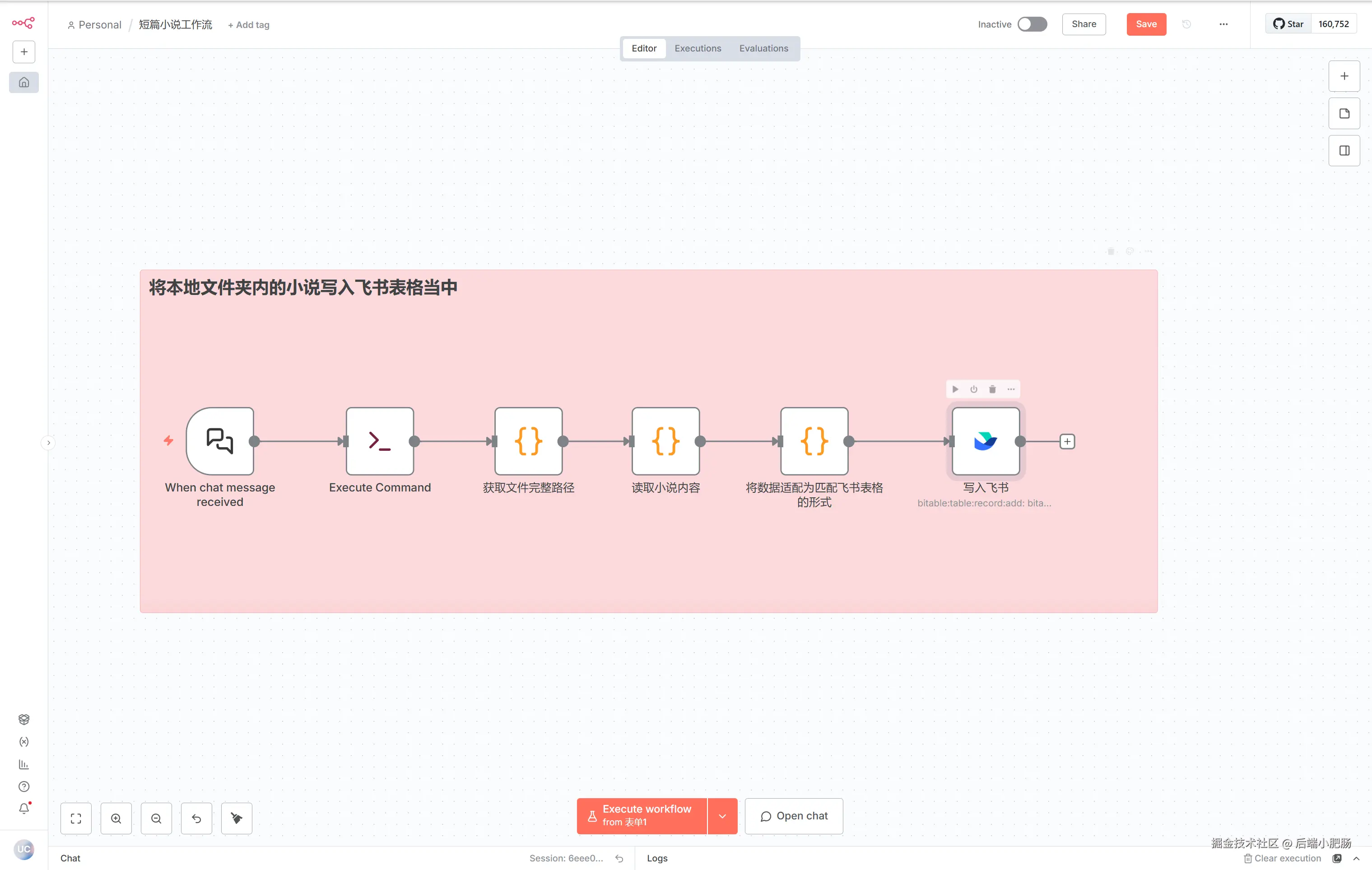
Task: Toggle the right side panel icon
Action: (1344, 150)
